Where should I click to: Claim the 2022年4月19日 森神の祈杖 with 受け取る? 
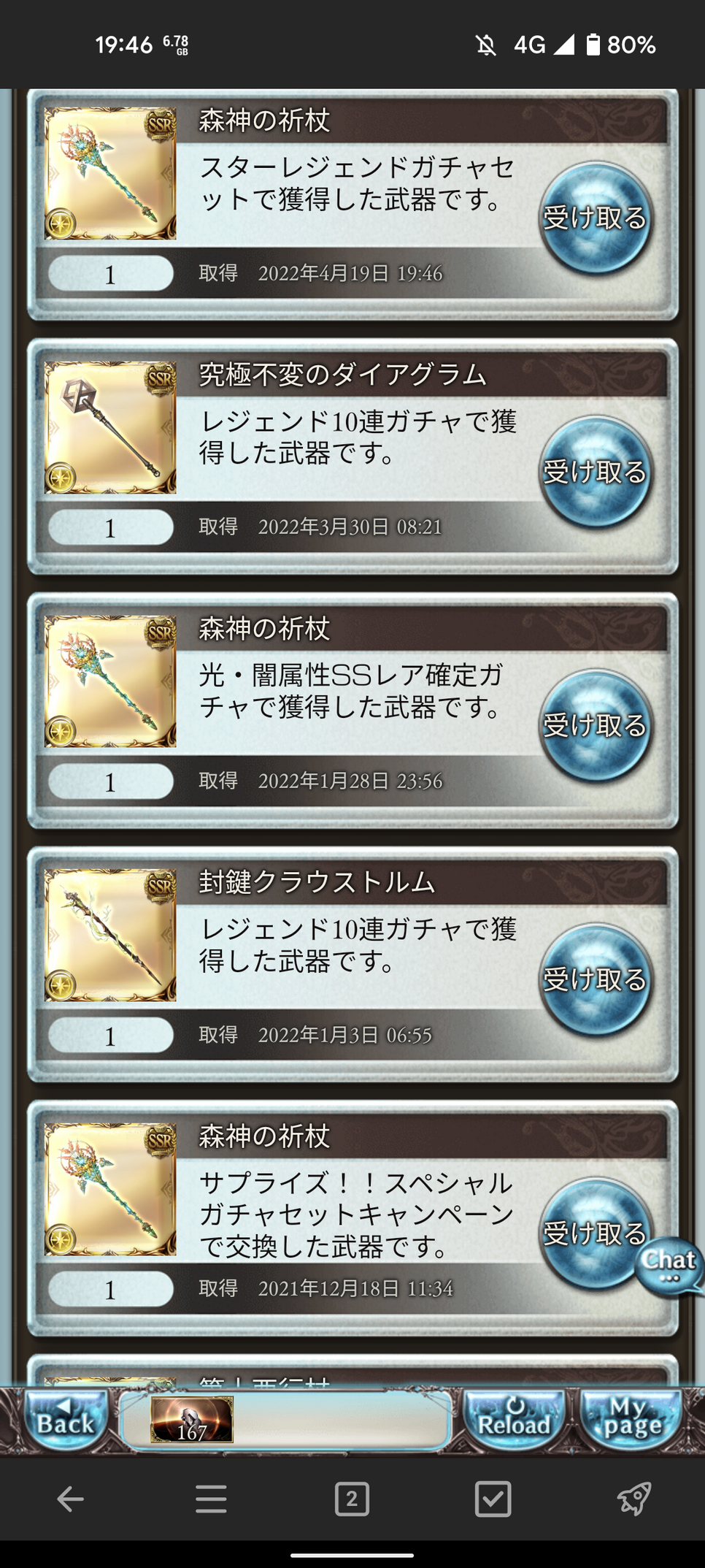tap(595, 218)
